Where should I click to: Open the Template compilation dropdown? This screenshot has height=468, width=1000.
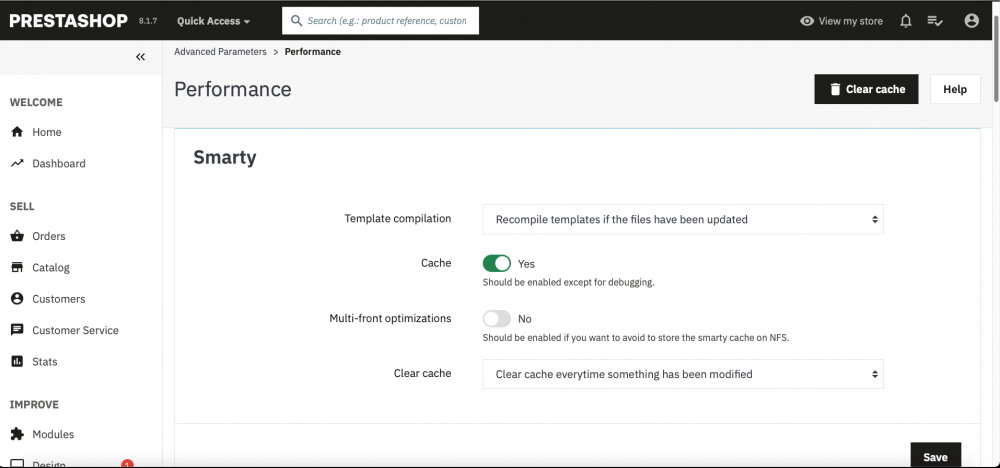(x=683, y=219)
